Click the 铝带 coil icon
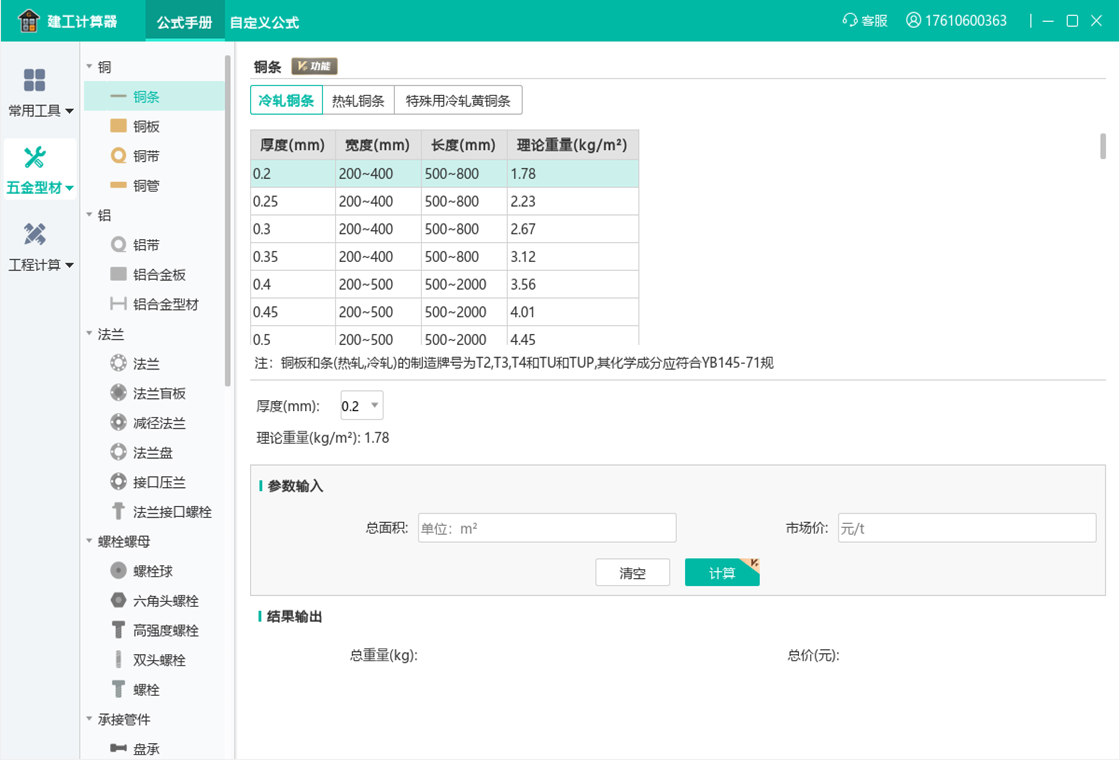 pyautogui.click(x=119, y=245)
